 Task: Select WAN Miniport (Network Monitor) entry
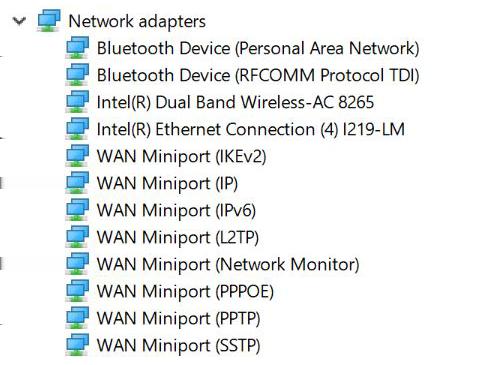click(228, 264)
